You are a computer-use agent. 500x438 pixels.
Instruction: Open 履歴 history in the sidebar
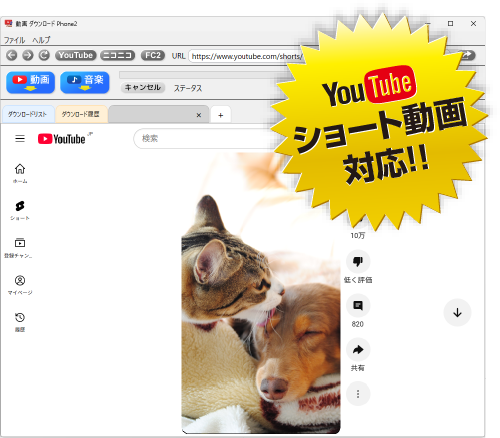click(20, 322)
